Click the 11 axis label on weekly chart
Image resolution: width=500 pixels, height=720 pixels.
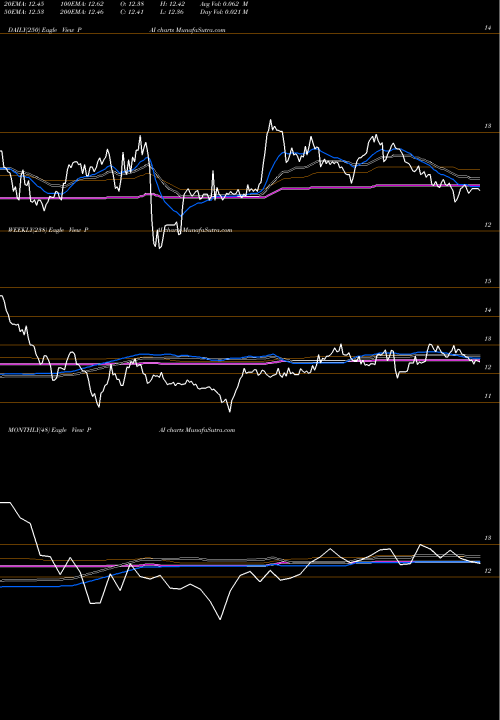(x=488, y=396)
